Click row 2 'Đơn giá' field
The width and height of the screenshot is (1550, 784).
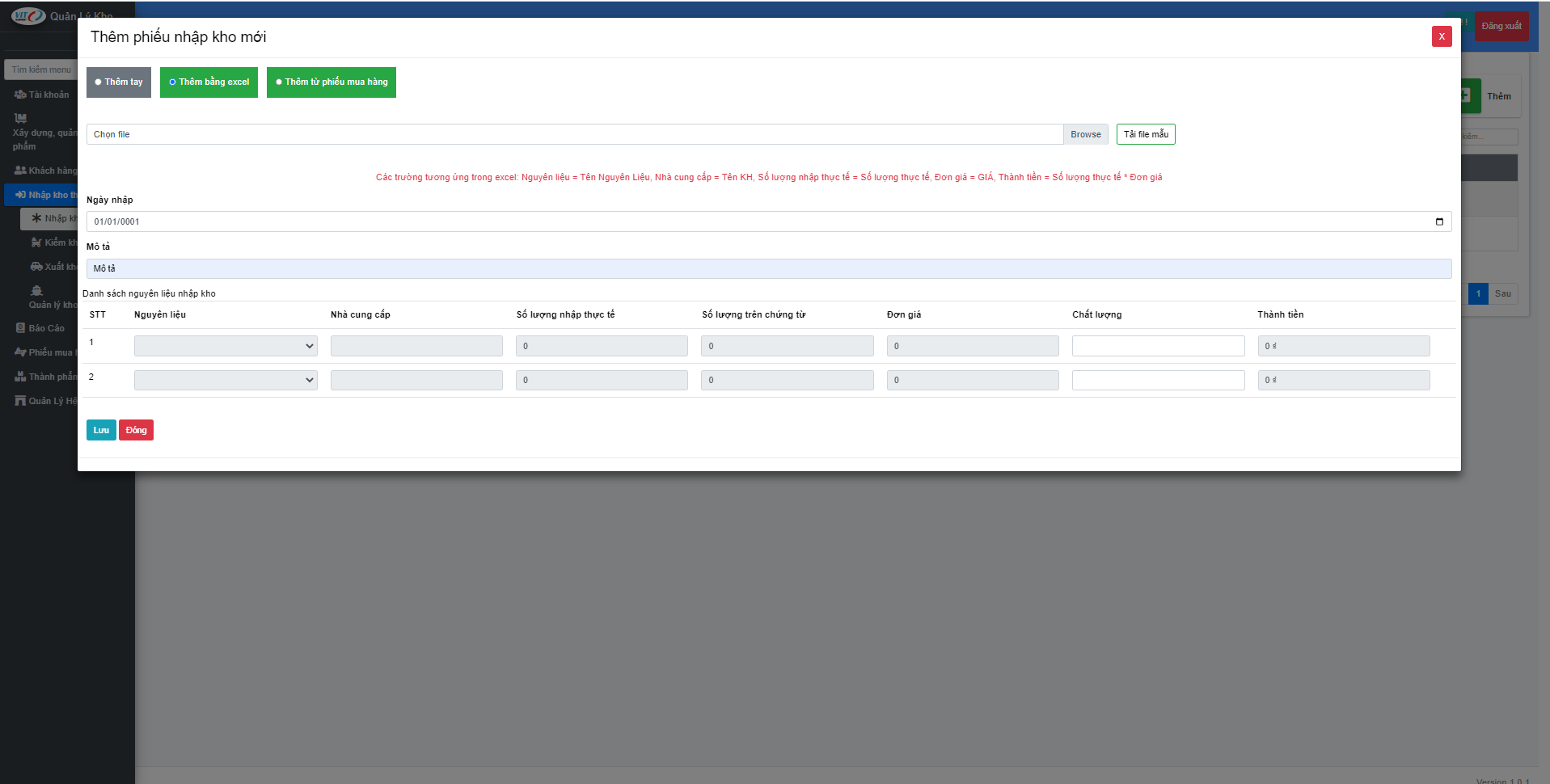[x=973, y=380]
